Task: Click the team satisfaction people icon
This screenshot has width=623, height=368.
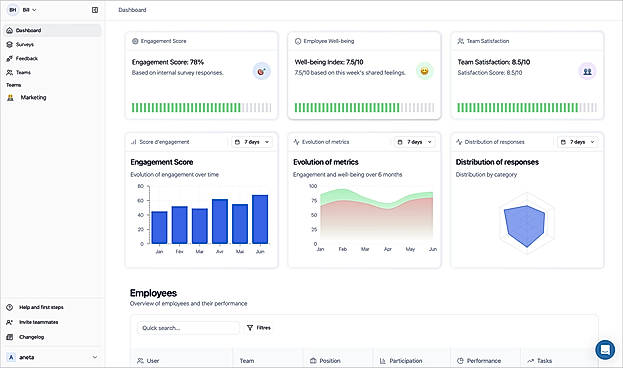Action: click(x=587, y=72)
